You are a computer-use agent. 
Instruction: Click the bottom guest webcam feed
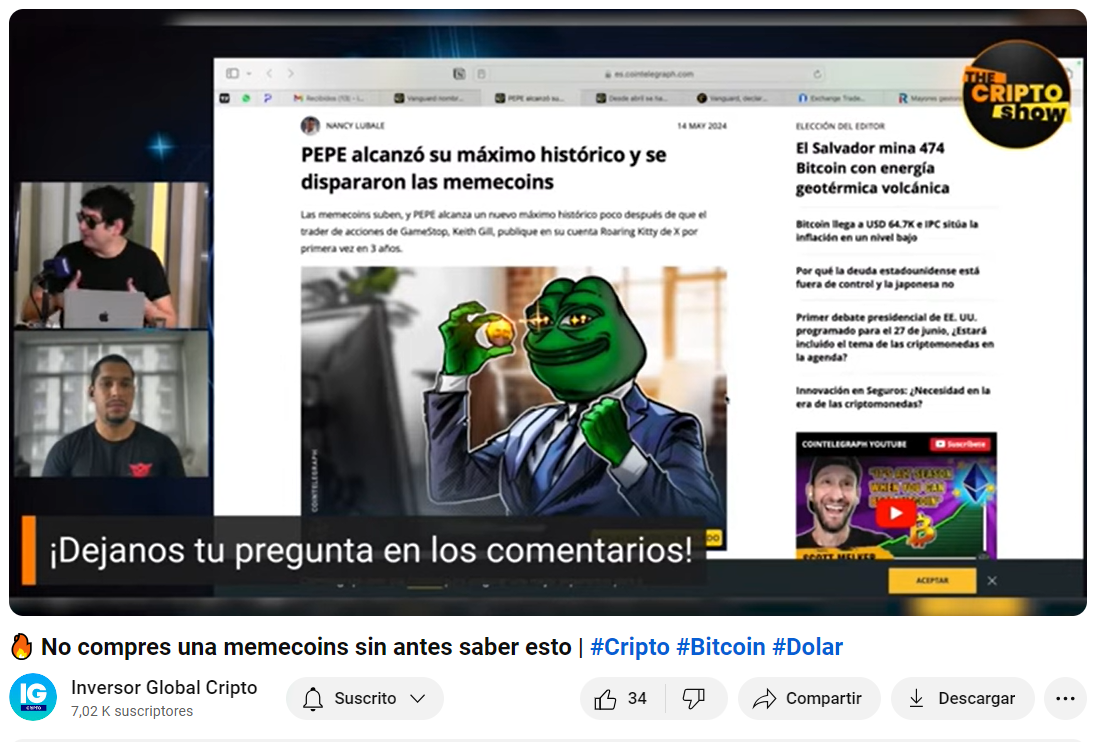(112, 404)
